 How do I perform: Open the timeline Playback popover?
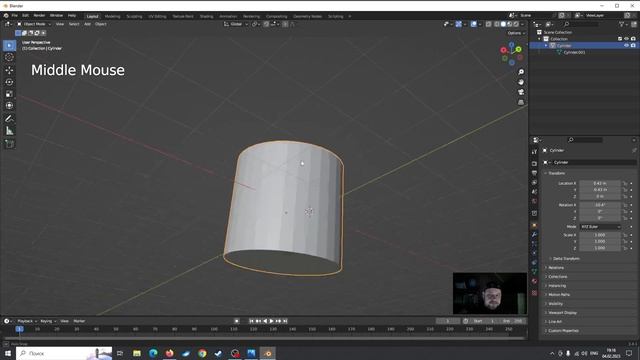tap(27, 321)
